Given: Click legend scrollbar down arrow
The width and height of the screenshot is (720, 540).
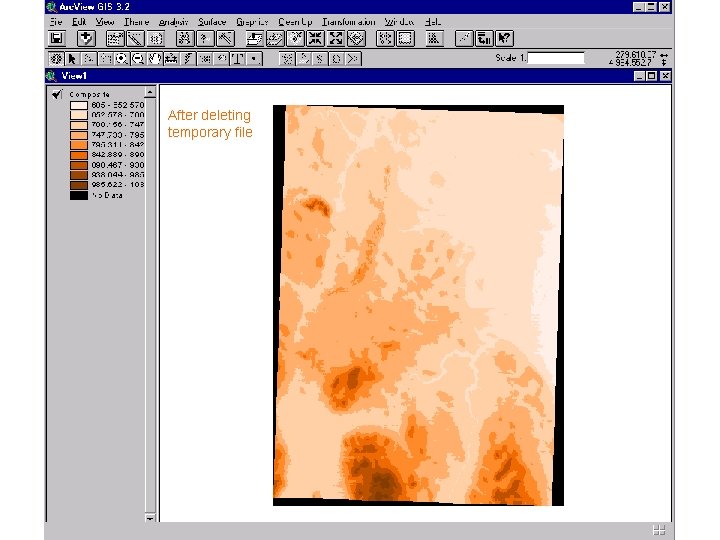Looking at the screenshot, I should click(150, 518).
